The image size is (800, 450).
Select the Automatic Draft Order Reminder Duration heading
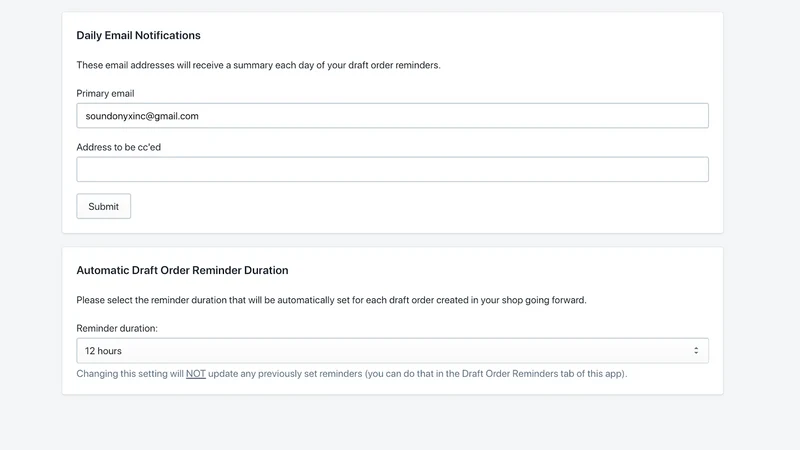[182, 270]
